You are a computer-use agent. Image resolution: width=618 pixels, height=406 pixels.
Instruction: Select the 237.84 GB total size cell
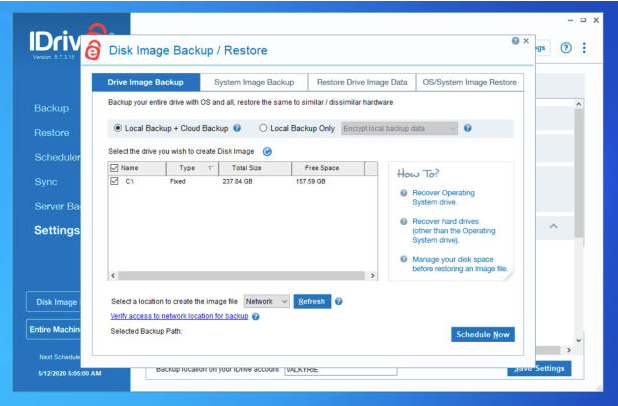click(237, 182)
